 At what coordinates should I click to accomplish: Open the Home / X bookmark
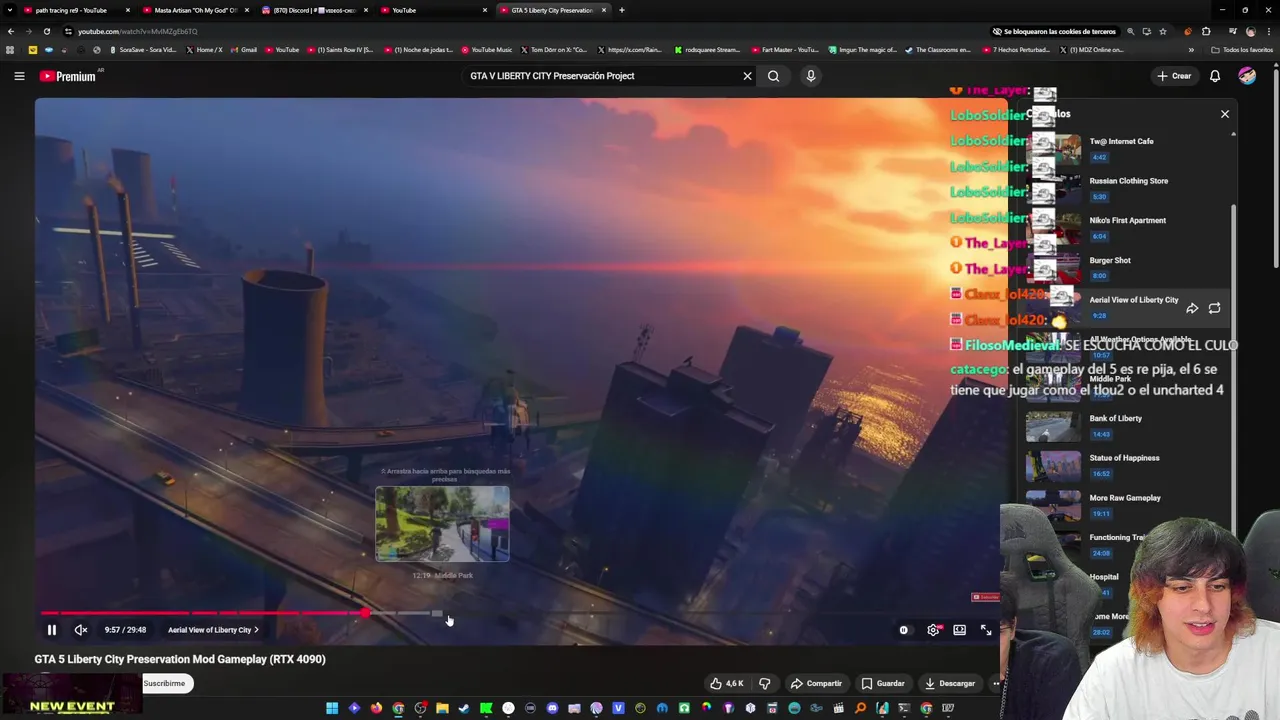coord(205,49)
